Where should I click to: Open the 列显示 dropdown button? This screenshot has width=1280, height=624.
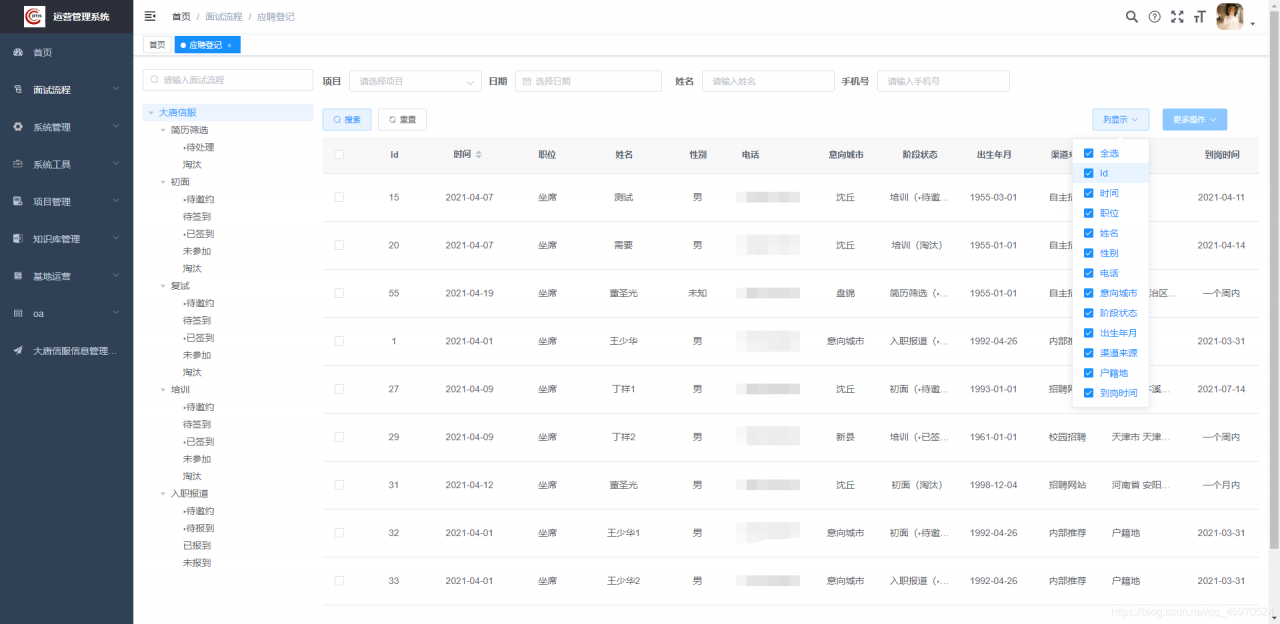(x=1121, y=119)
